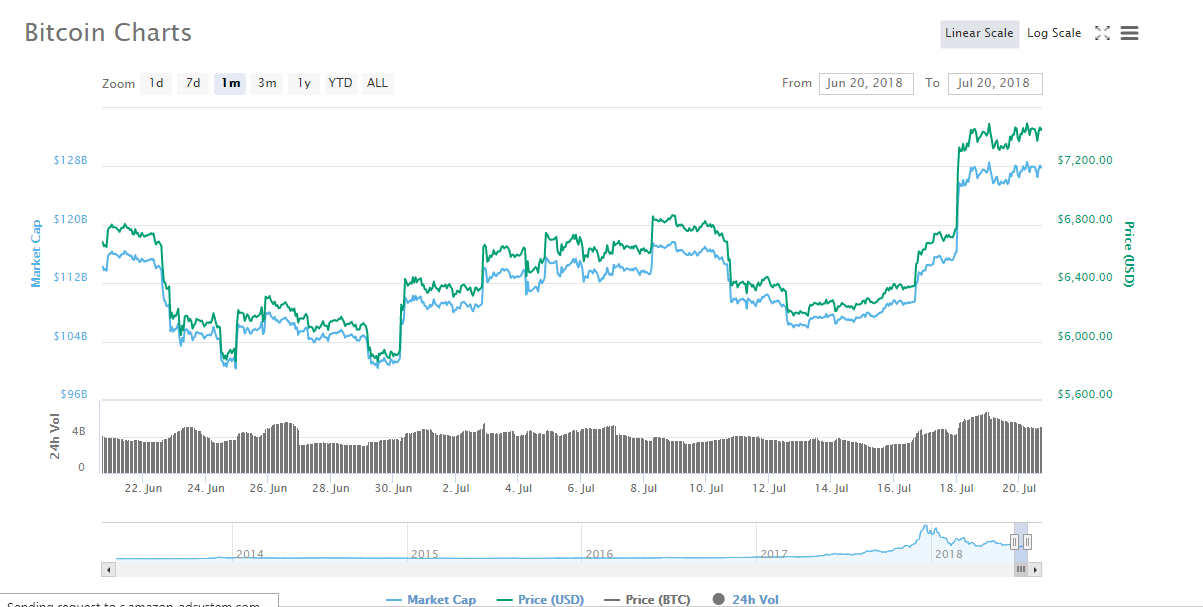Choose the 1y zoom range
The height and width of the screenshot is (607, 1203).
[x=304, y=83]
